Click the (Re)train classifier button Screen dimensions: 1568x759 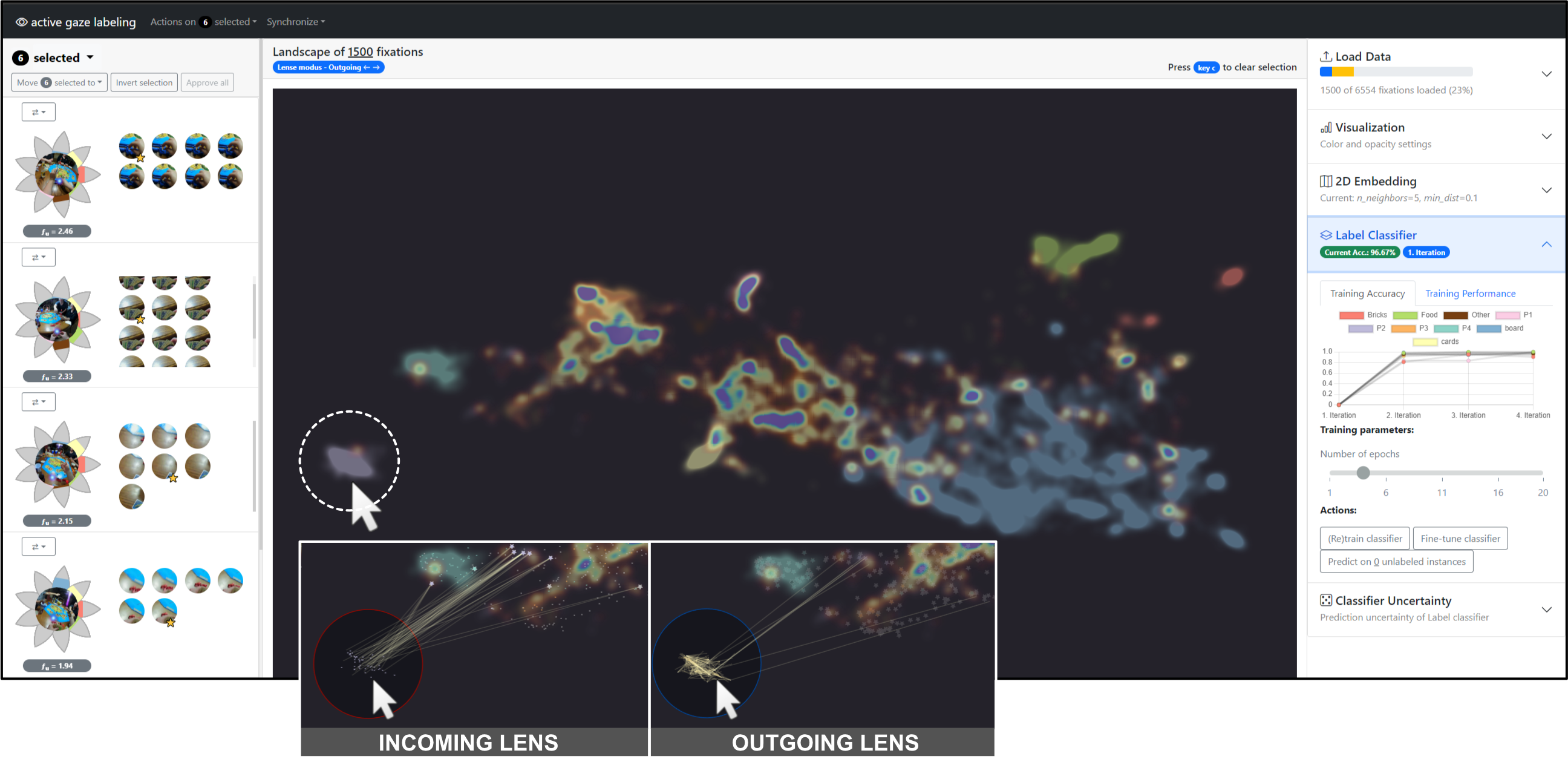point(1364,539)
